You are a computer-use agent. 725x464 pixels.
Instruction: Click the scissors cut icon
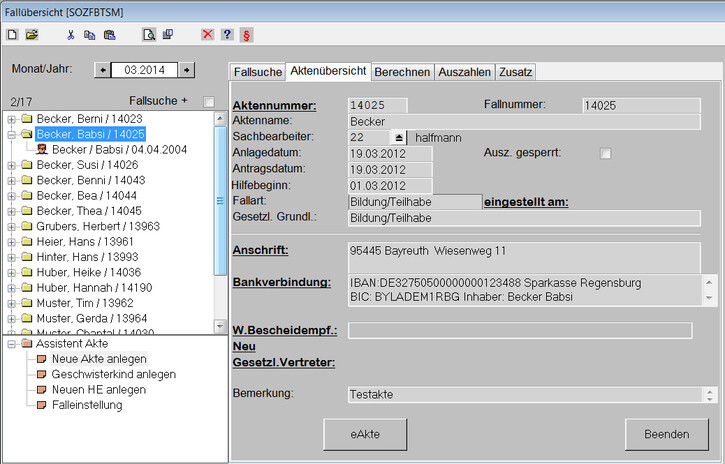[x=71, y=34]
